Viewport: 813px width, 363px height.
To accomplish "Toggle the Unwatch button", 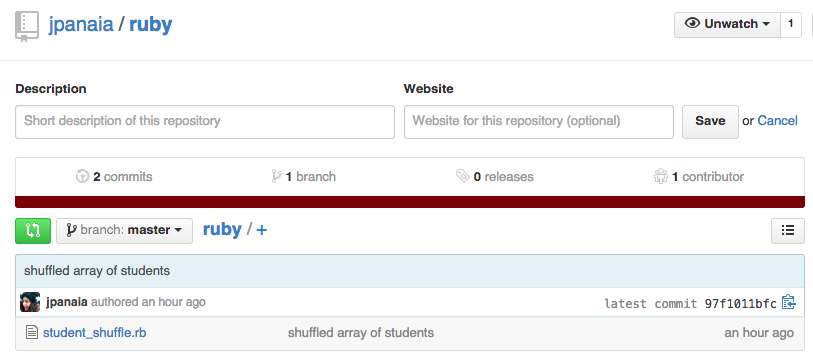I will tap(727, 24).
